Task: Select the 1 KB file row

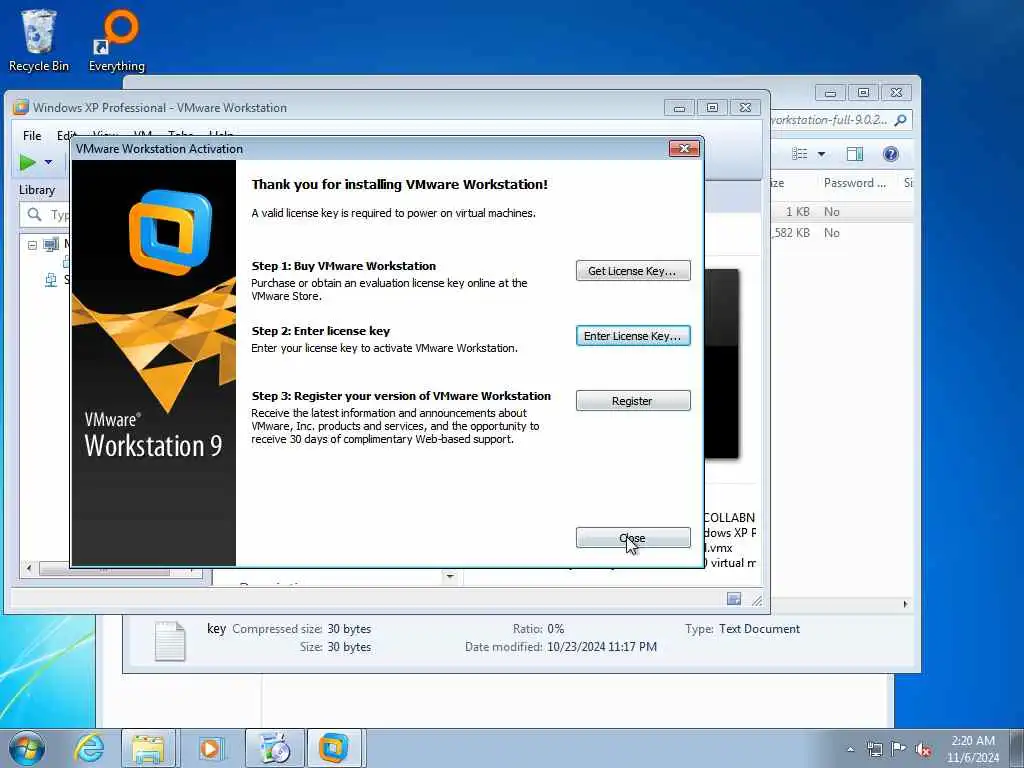Action: click(841, 212)
